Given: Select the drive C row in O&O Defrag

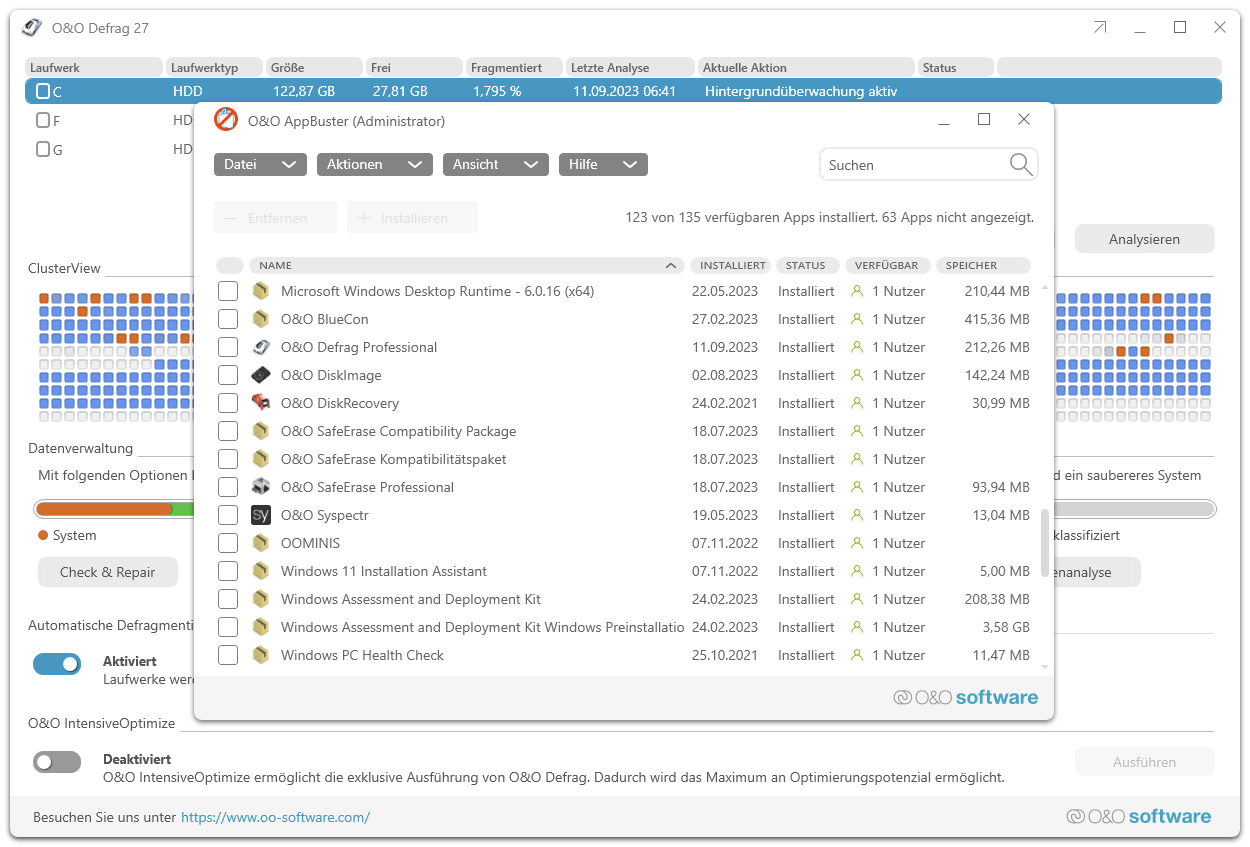Looking at the screenshot, I should [623, 91].
